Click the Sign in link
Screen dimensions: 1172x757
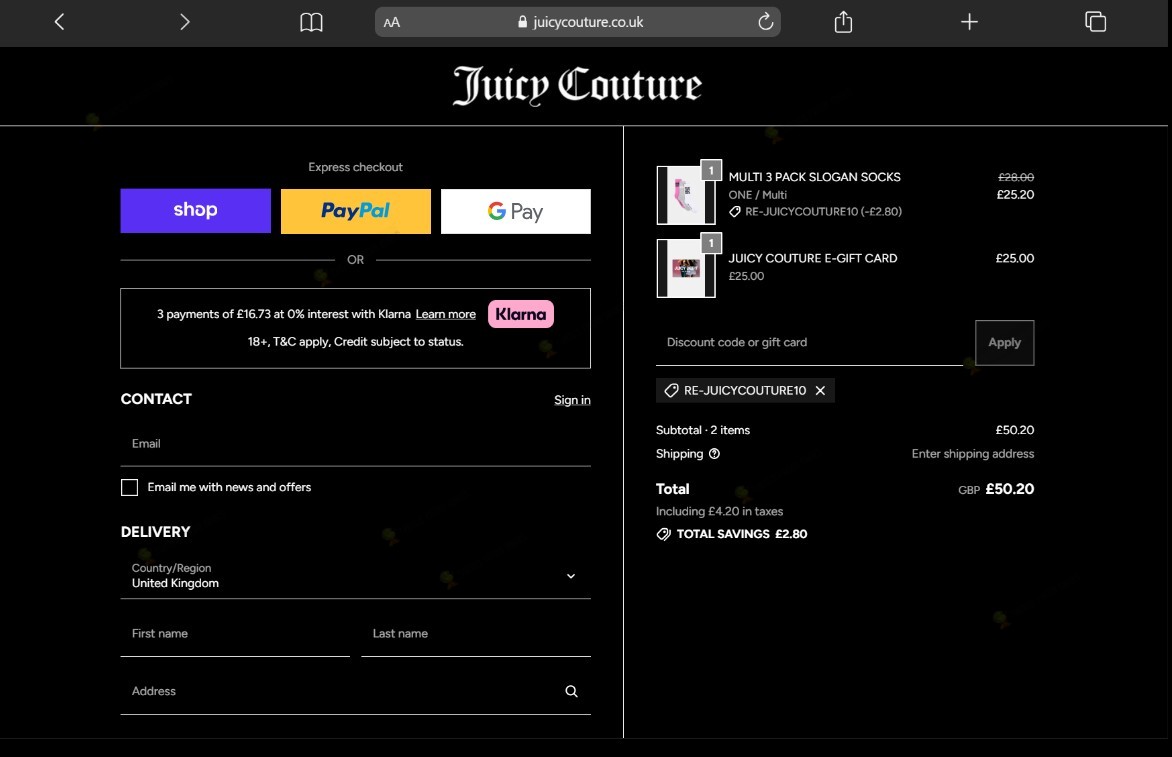[572, 400]
